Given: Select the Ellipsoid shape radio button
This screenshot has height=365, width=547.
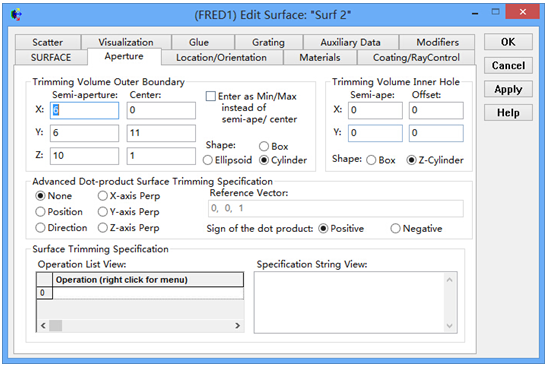Looking at the screenshot, I should click(x=208, y=160).
